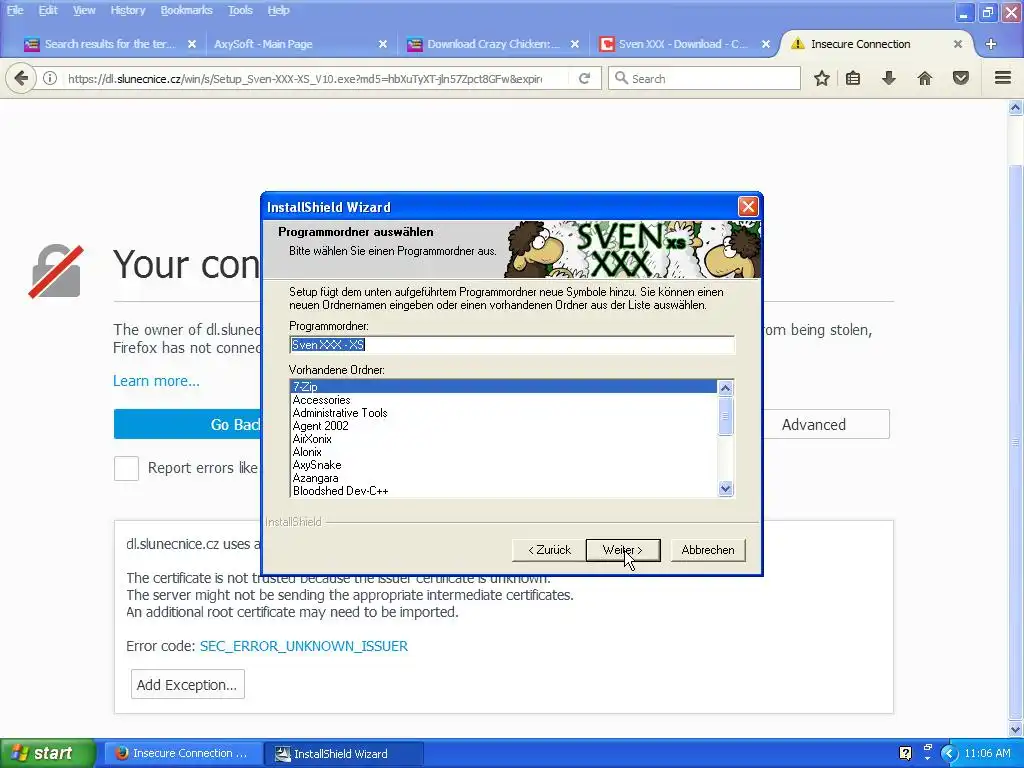Screen dimensions: 1024x768
Task: Open the History menu
Action: coord(127,10)
